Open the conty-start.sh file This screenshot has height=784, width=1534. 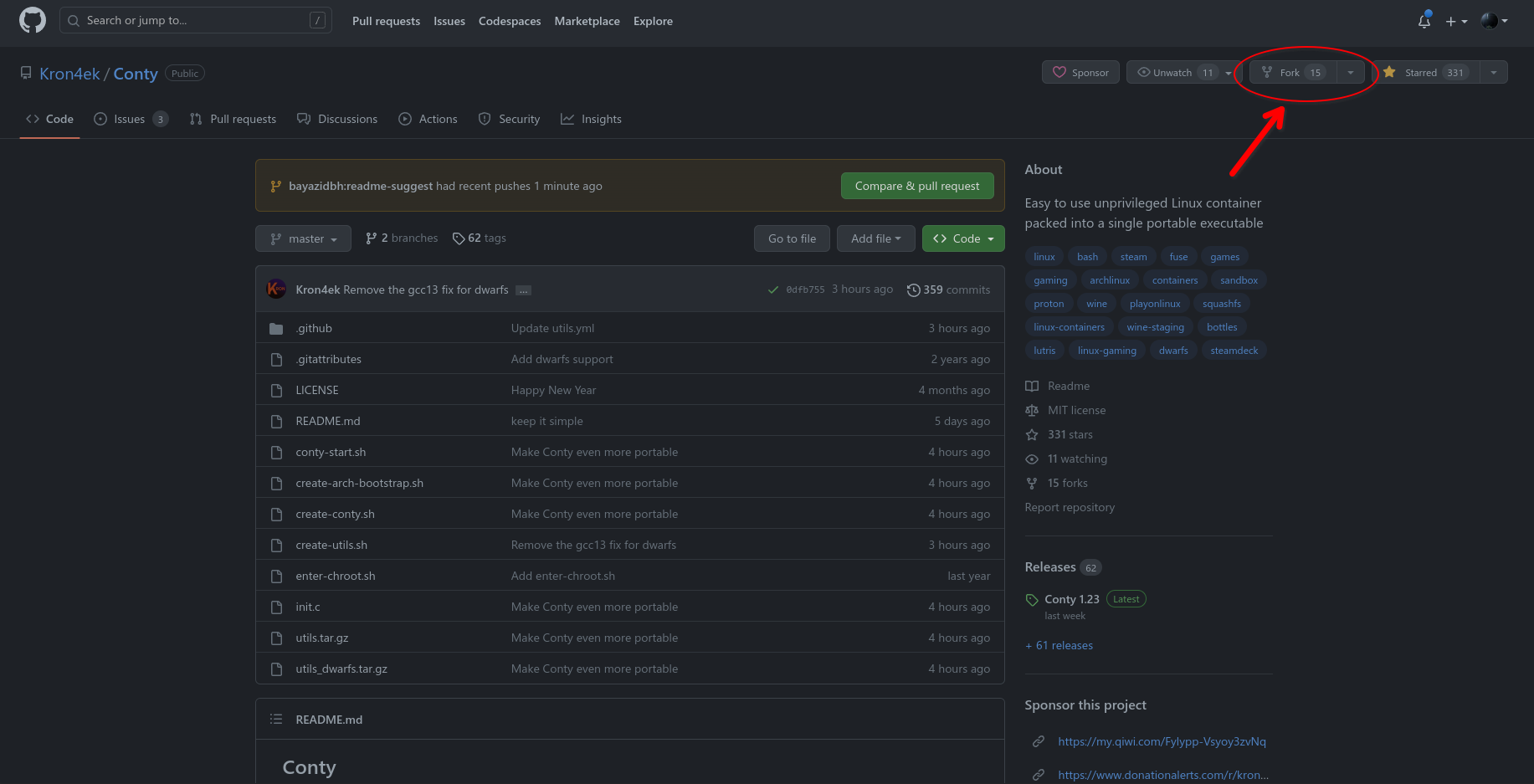pos(331,452)
